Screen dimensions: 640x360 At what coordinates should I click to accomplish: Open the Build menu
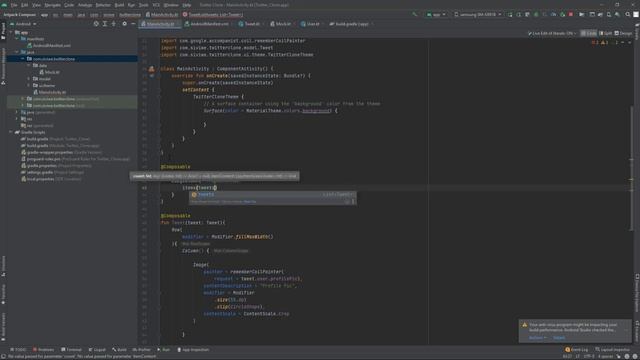pos(119,5)
